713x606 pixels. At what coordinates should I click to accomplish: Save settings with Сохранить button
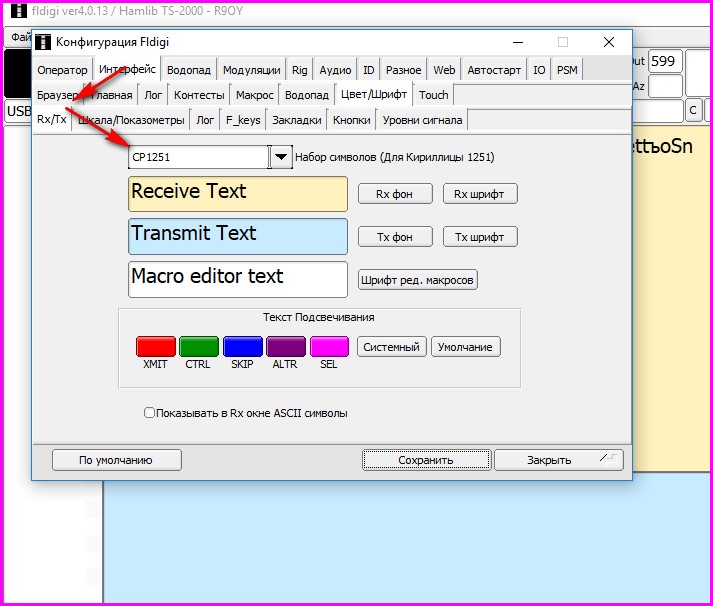(x=425, y=460)
